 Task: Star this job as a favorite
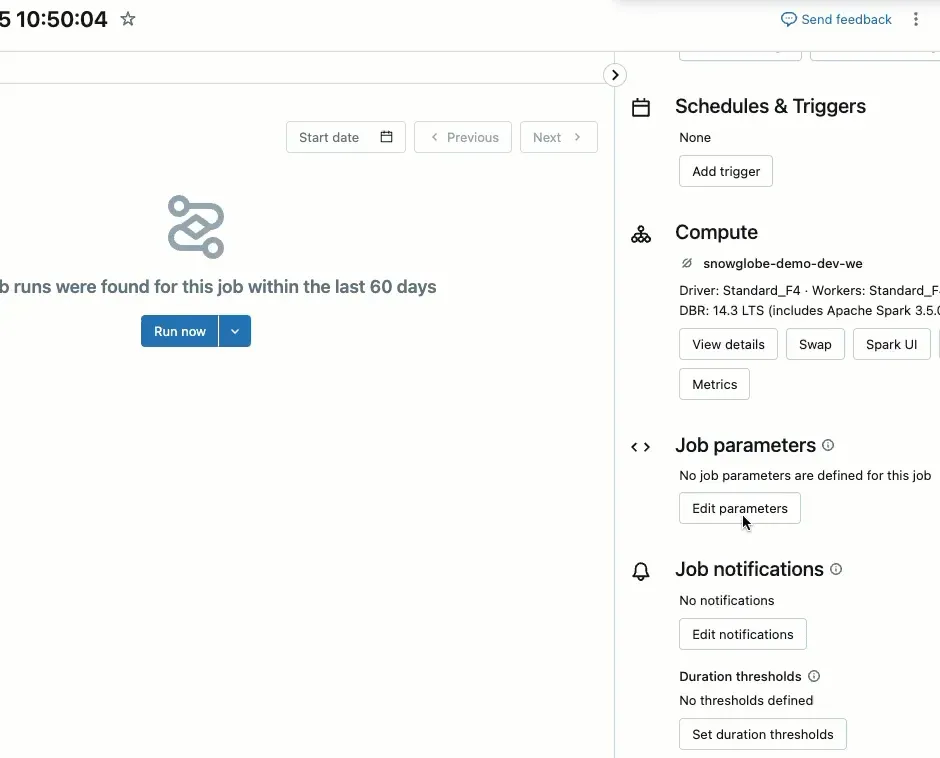(128, 19)
